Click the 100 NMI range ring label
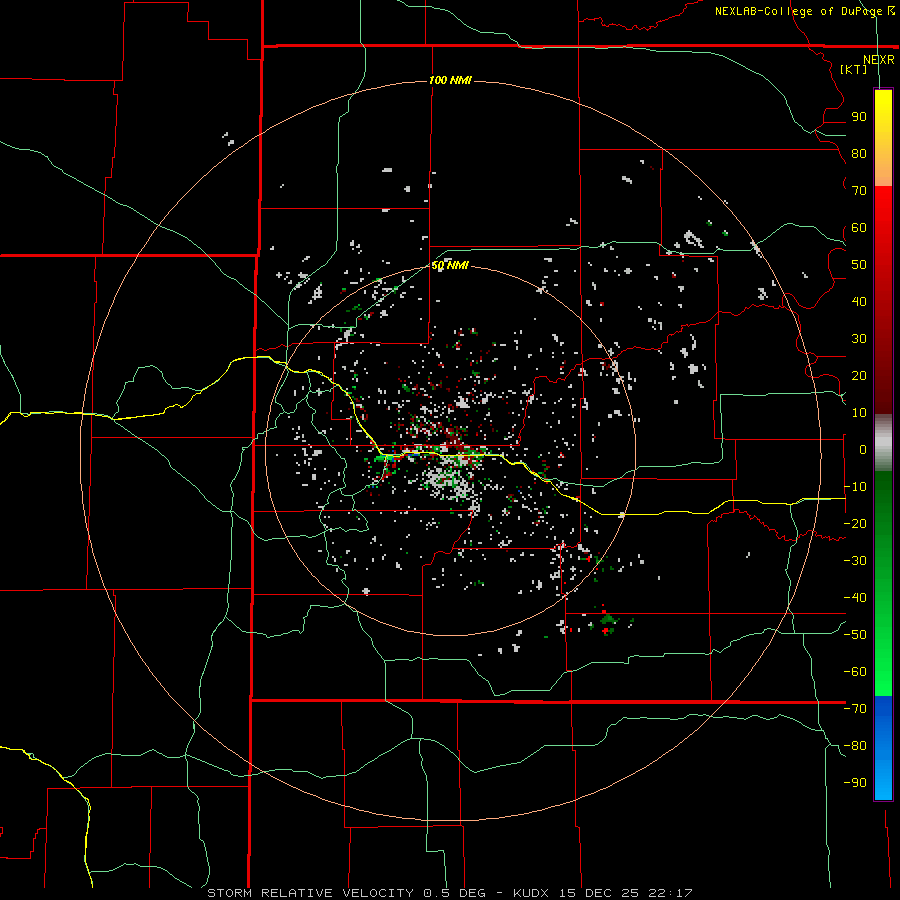 click(451, 80)
